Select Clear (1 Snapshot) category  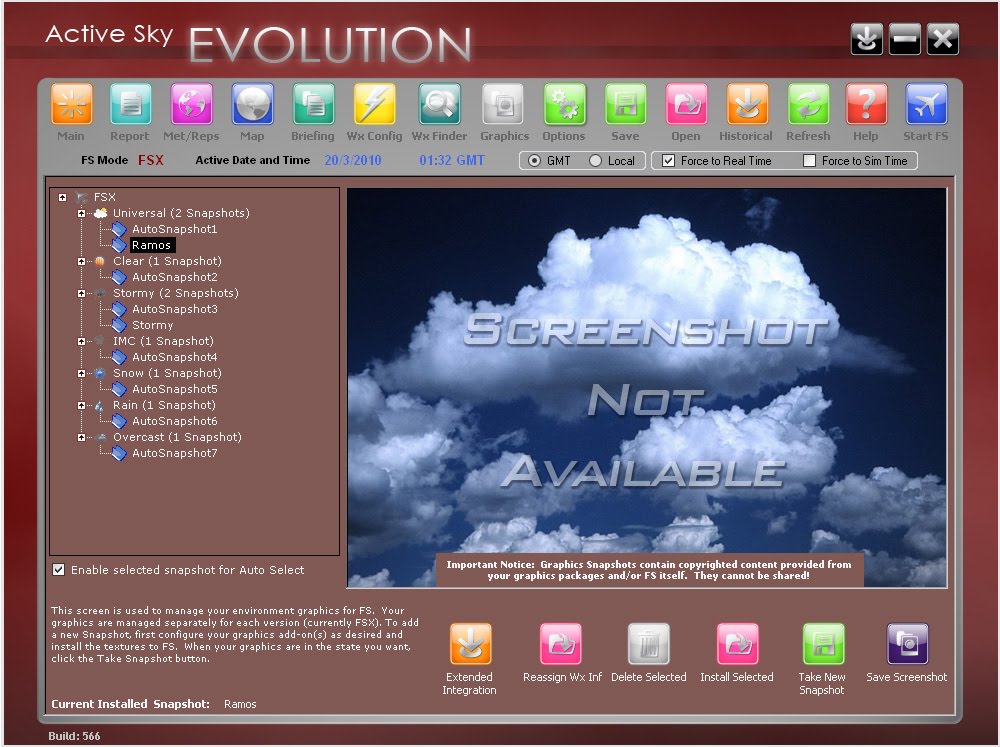click(167, 261)
